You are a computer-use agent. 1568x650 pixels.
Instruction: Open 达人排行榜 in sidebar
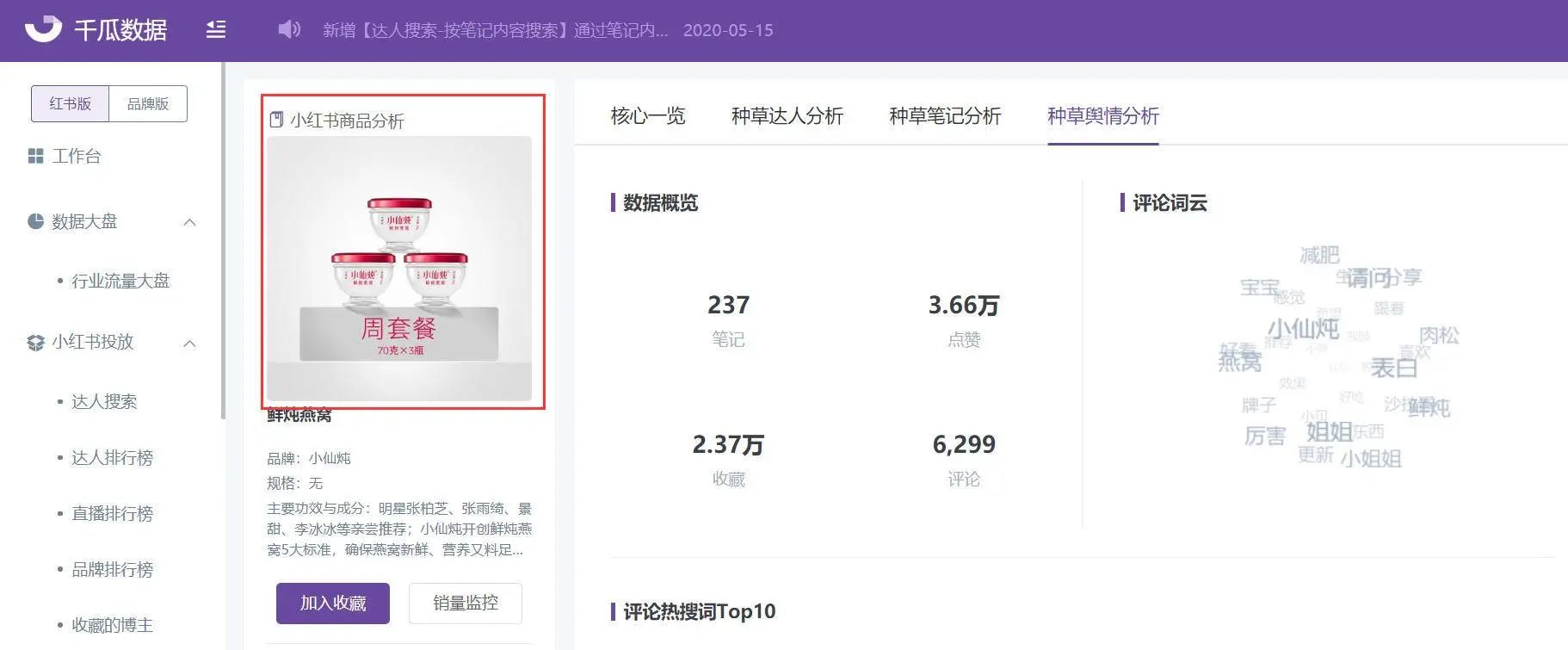112,457
